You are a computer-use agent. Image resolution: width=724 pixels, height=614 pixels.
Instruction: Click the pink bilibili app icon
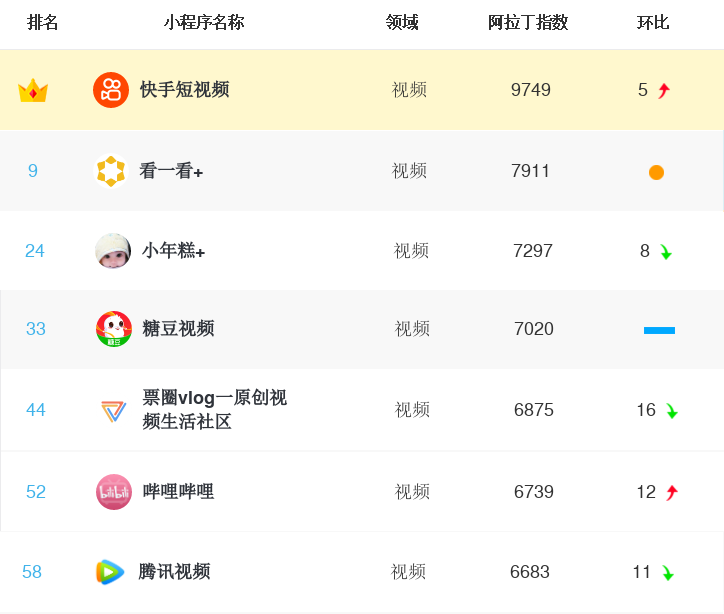point(114,492)
